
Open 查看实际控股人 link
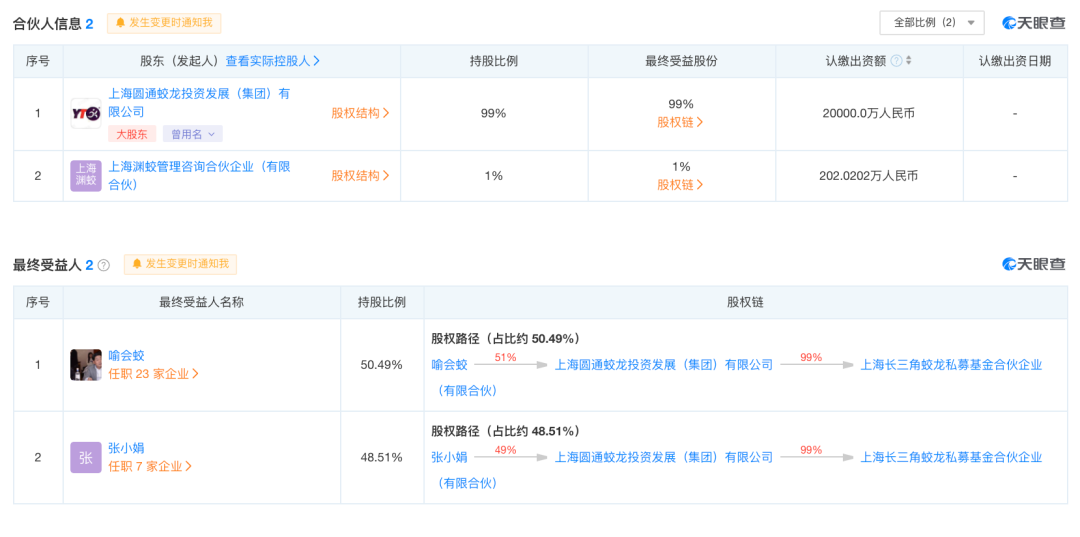point(273,61)
